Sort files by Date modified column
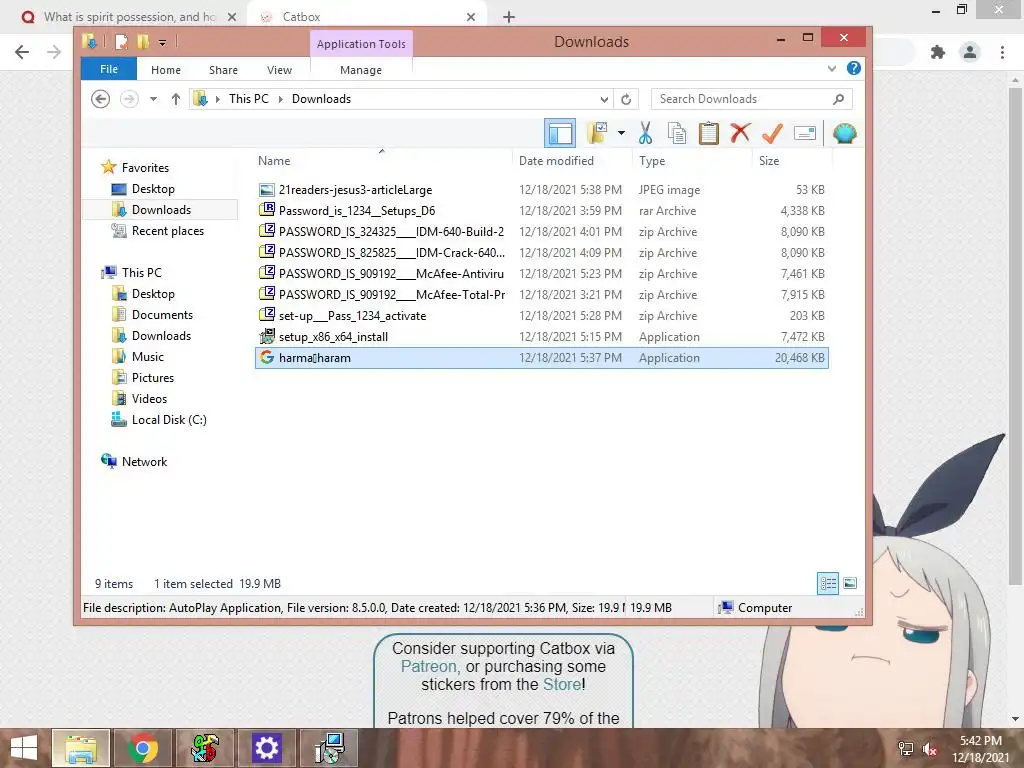This screenshot has width=1024, height=768. coord(573,161)
